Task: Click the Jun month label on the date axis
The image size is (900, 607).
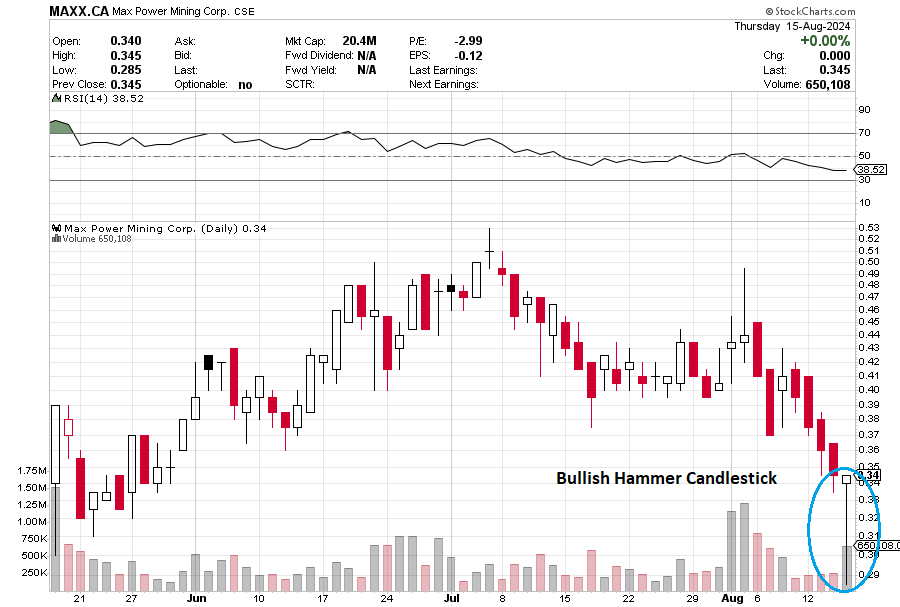Action: click(x=196, y=598)
